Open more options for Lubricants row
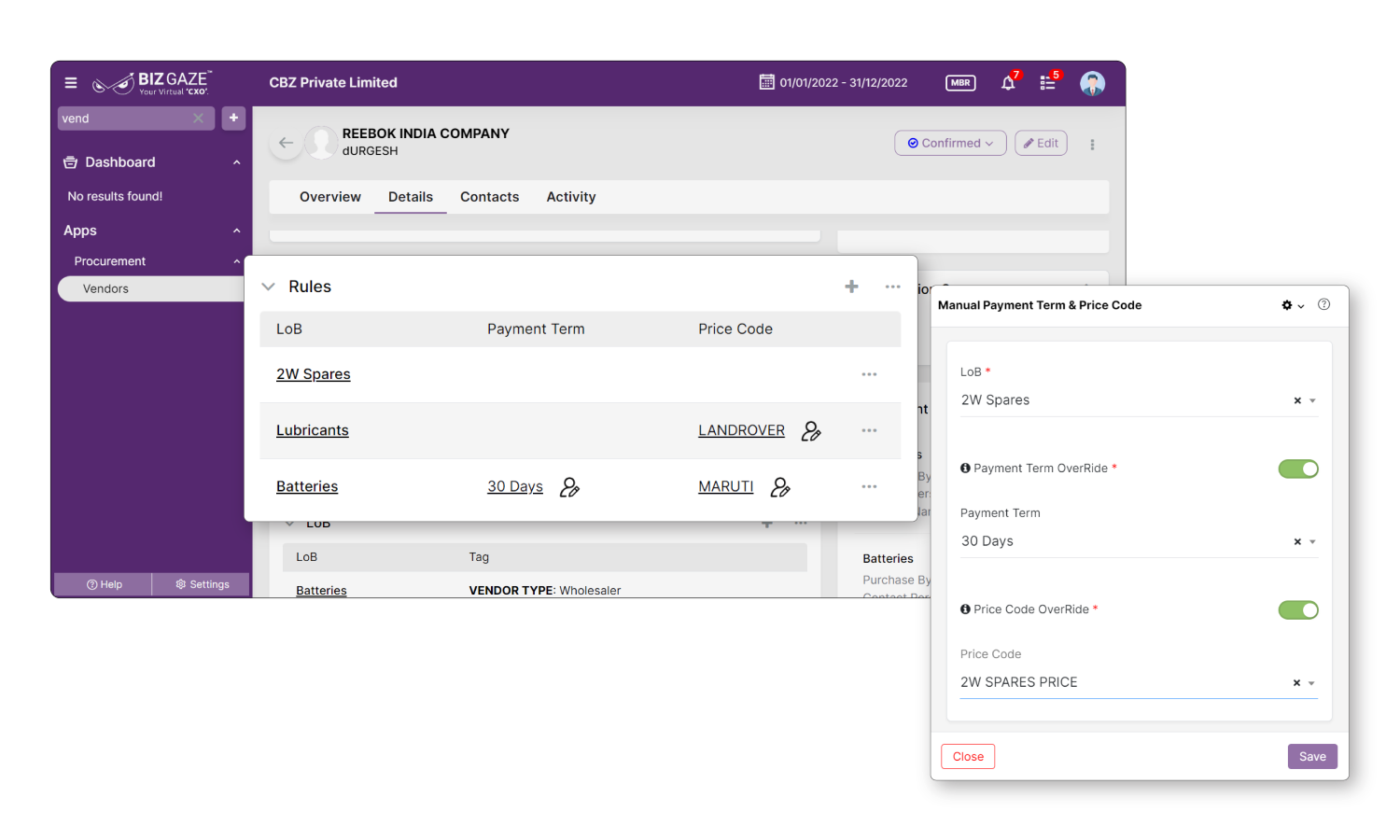Screen dimensions: 1400x840 [869, 430]
